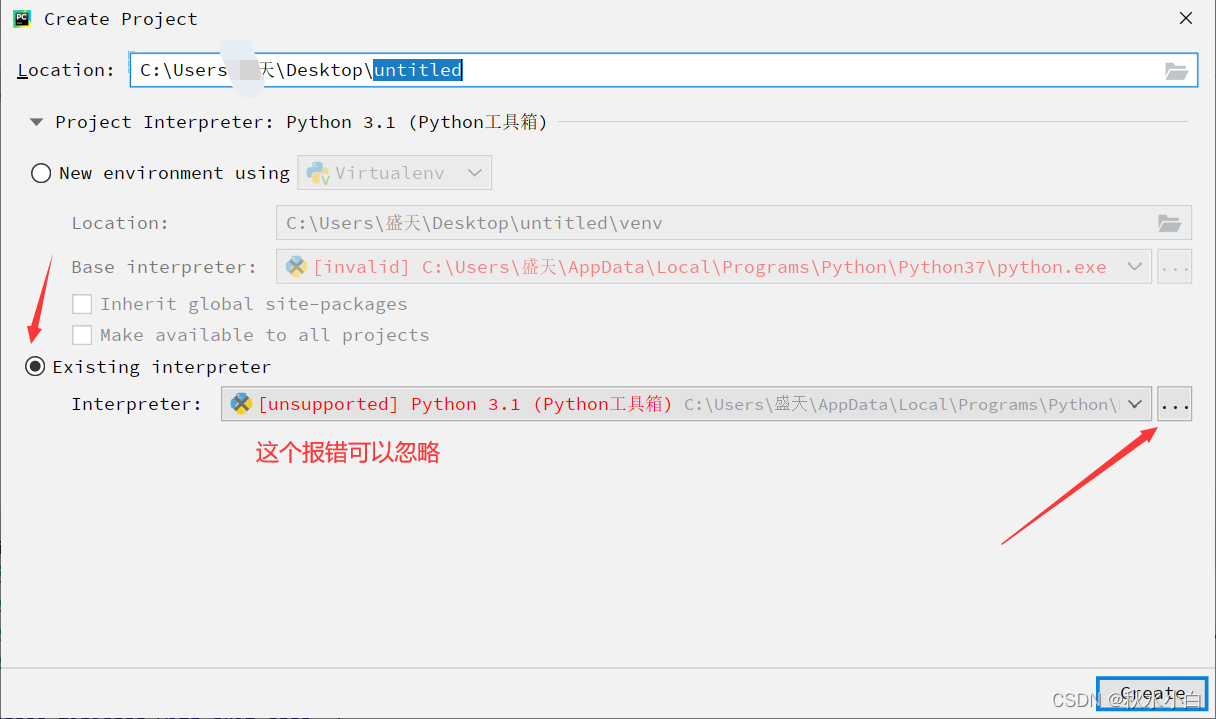Open the Virtualenv environment type dropdown
Screen dimensions: 1216x719
[x=395, y=173]
